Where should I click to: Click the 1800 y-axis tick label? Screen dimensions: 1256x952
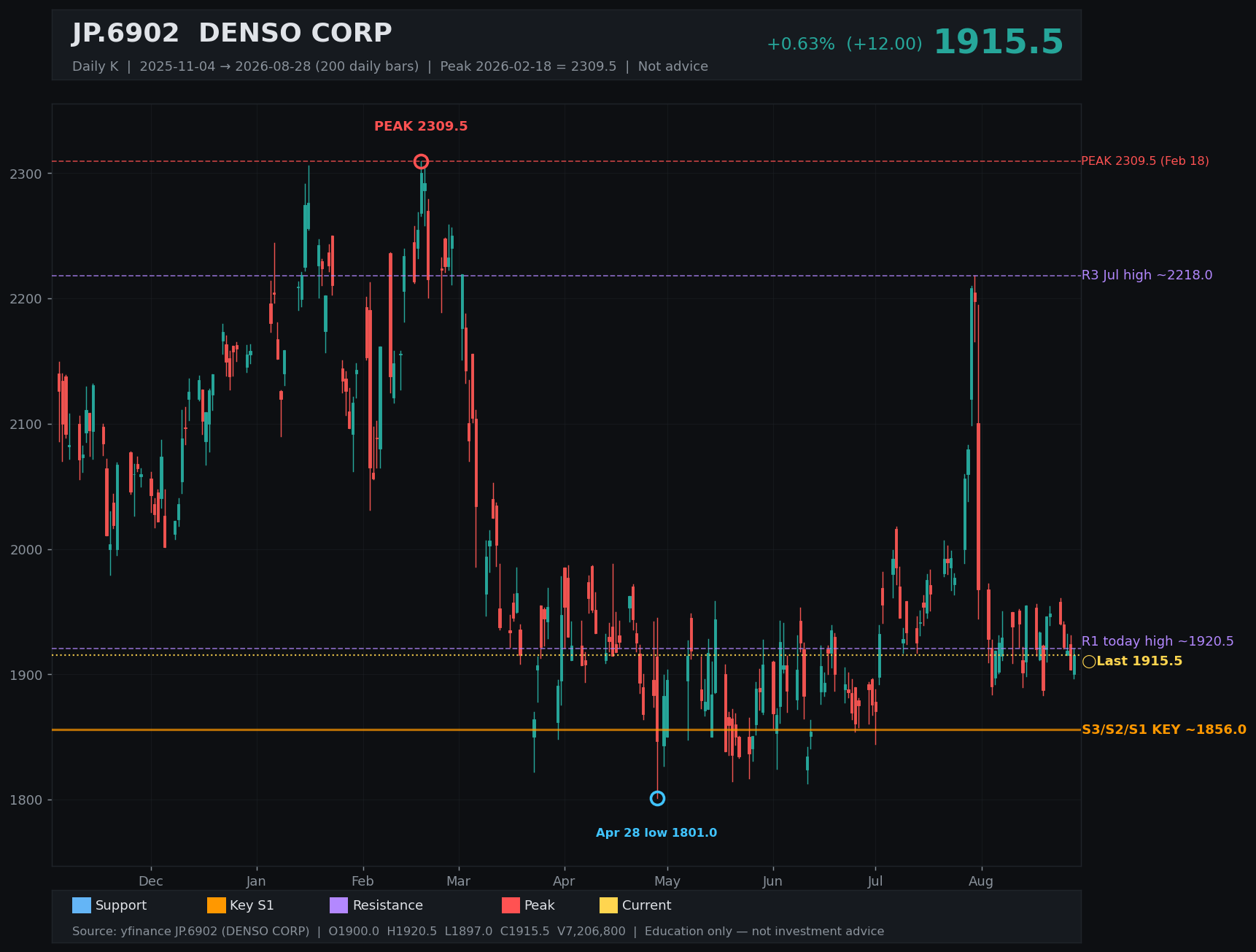26,800
